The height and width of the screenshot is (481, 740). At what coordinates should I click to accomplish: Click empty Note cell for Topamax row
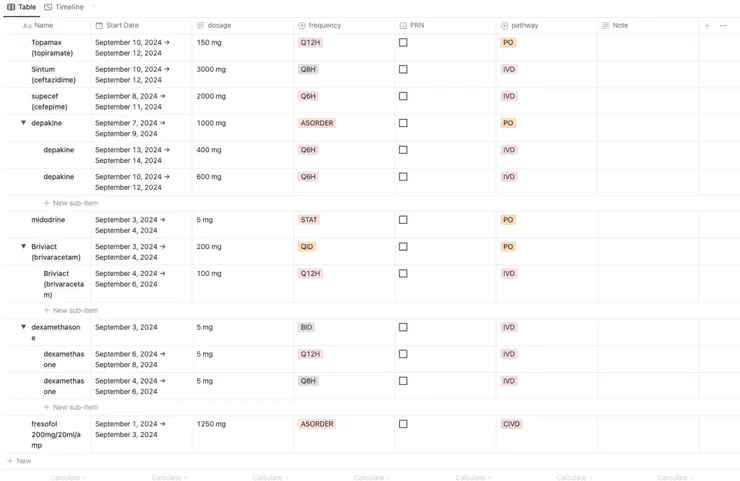coord(648,48)
